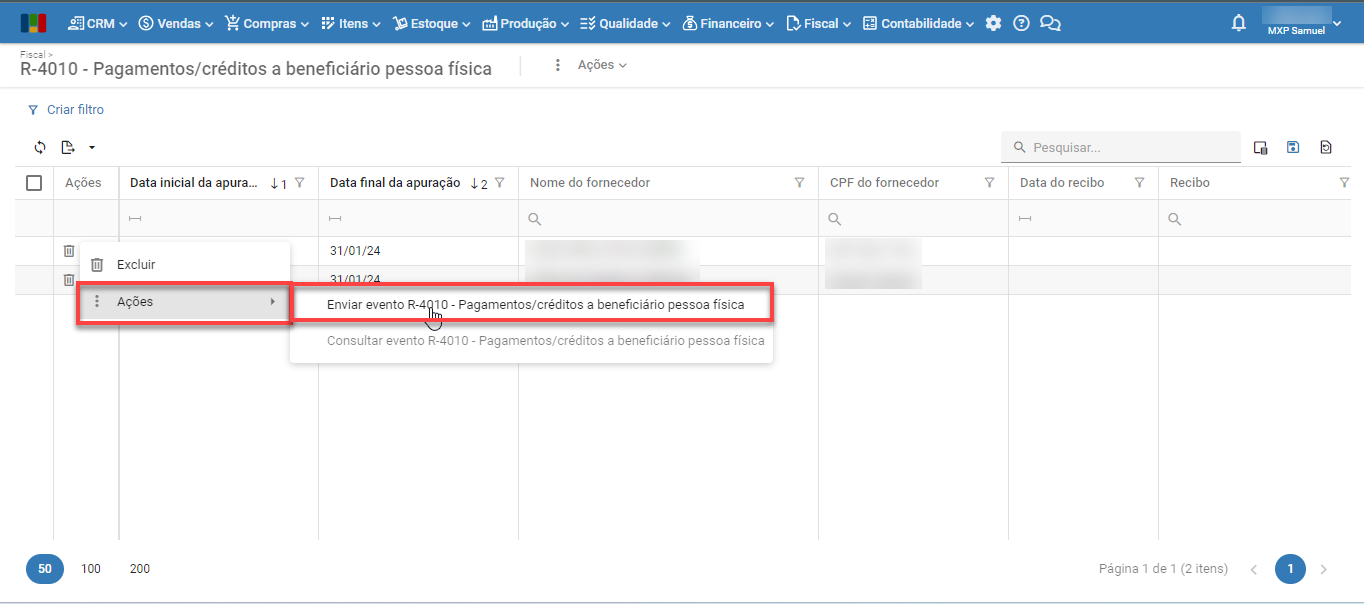Click the Criar filtro link
1364x604 pixels.
click(66, 110)
